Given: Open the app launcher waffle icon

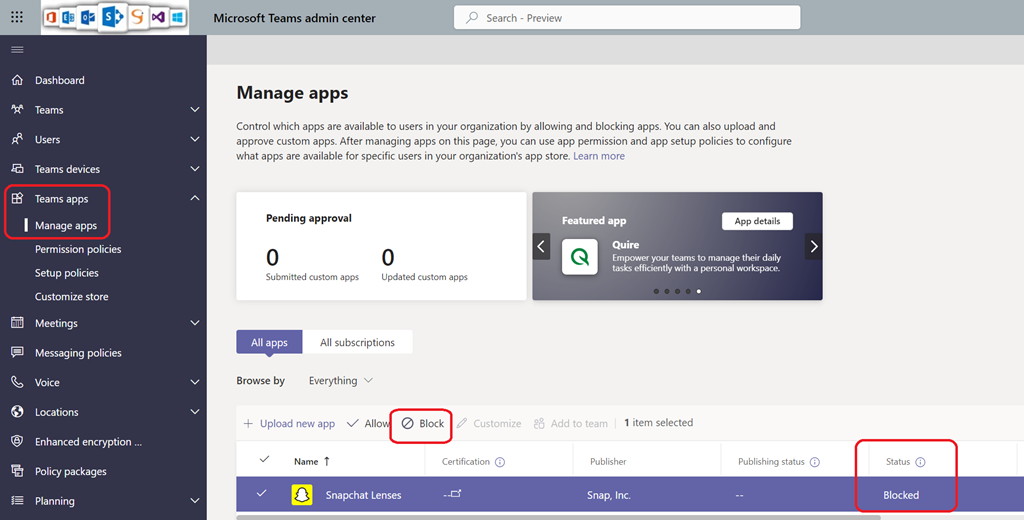Looking at the screenshot, I should [17, 17].
